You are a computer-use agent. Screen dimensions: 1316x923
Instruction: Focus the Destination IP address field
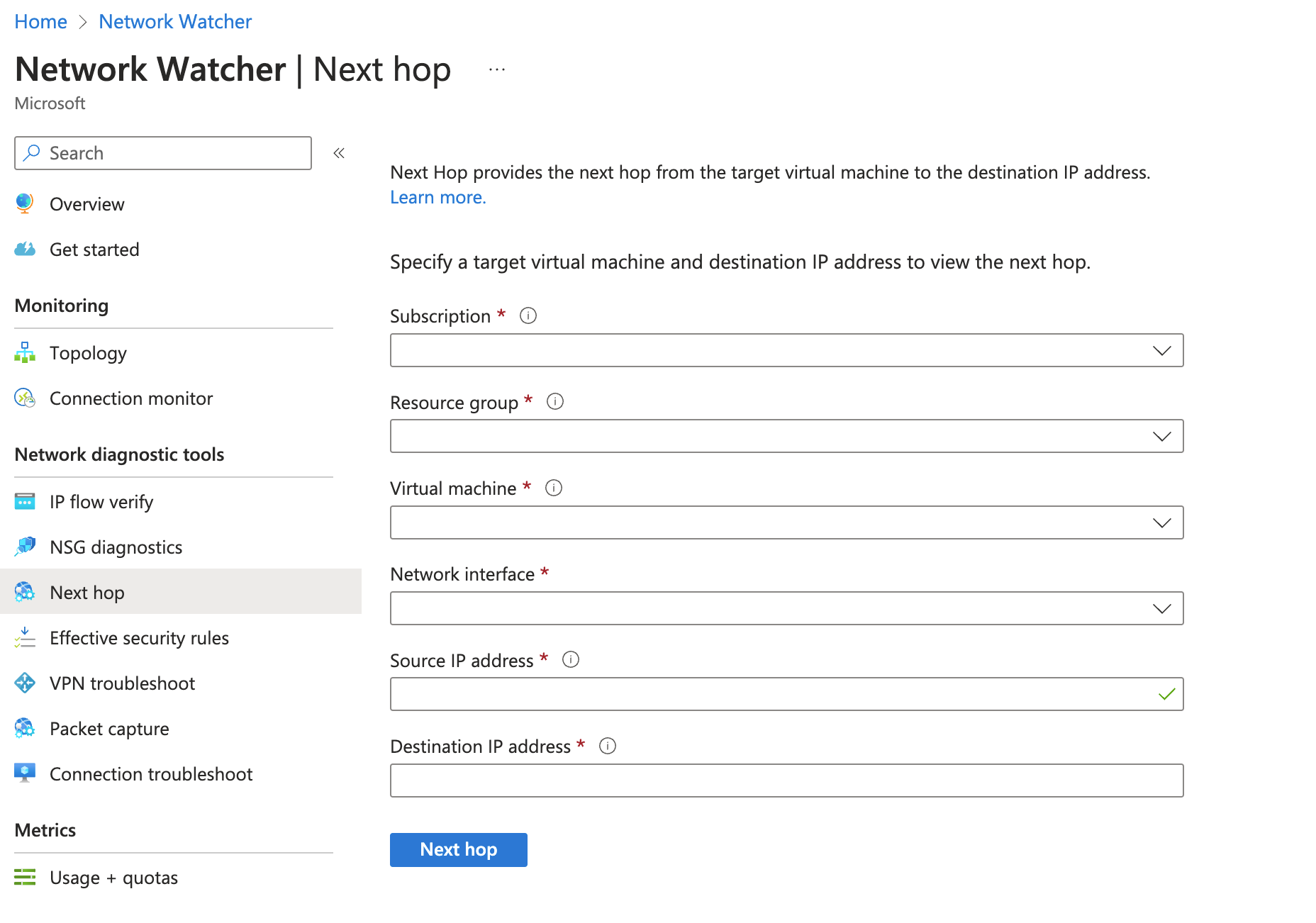click(786, 781)
